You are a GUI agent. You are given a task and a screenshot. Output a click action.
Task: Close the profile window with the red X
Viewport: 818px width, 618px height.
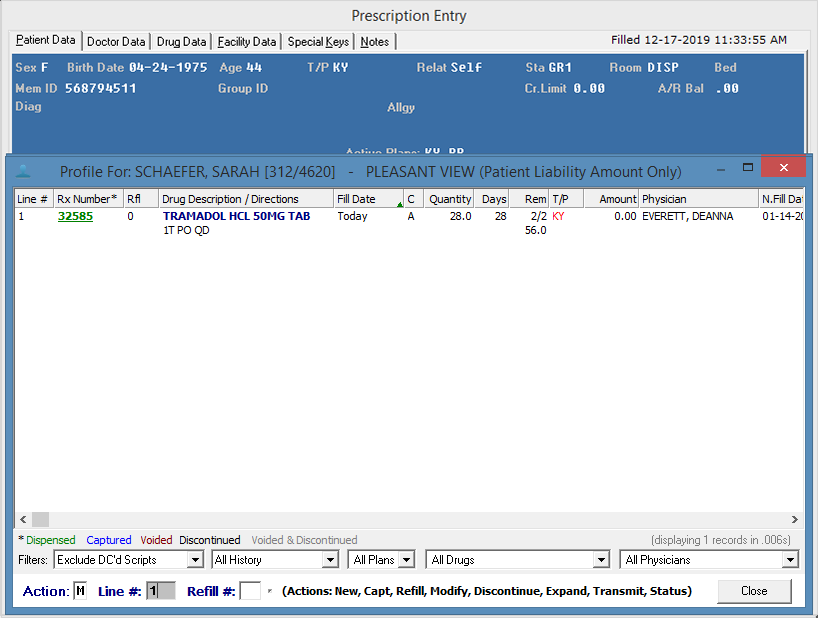pyautogui.click(x=782, y=168)
